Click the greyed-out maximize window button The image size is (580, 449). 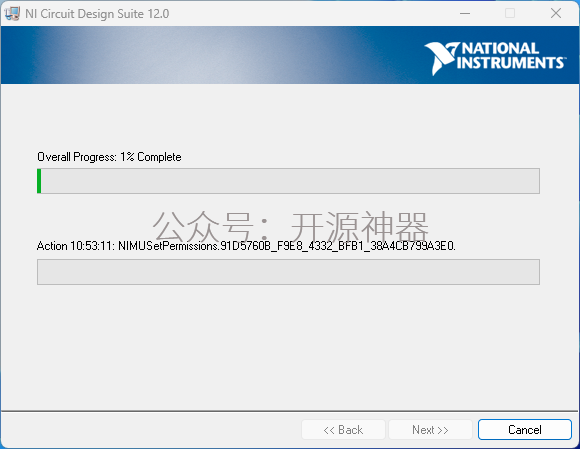point(510,13)
